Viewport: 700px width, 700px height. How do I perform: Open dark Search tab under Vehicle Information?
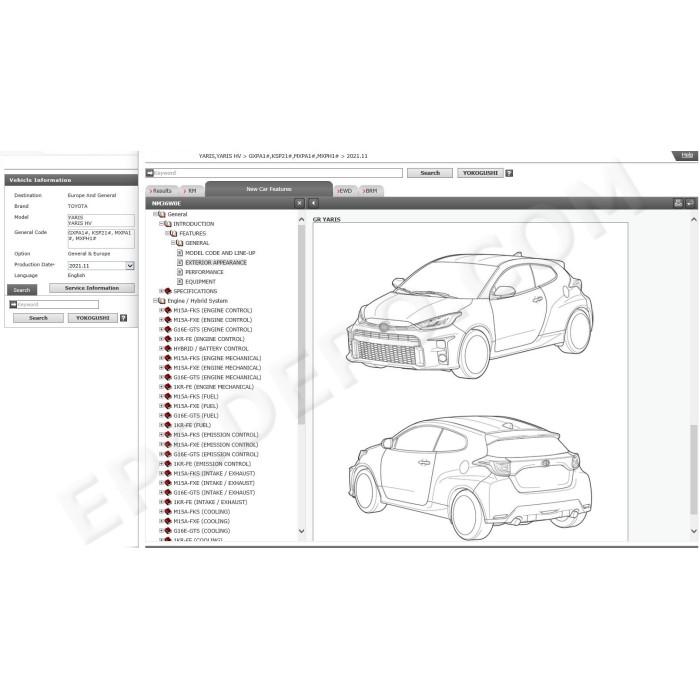coord(22,290)
